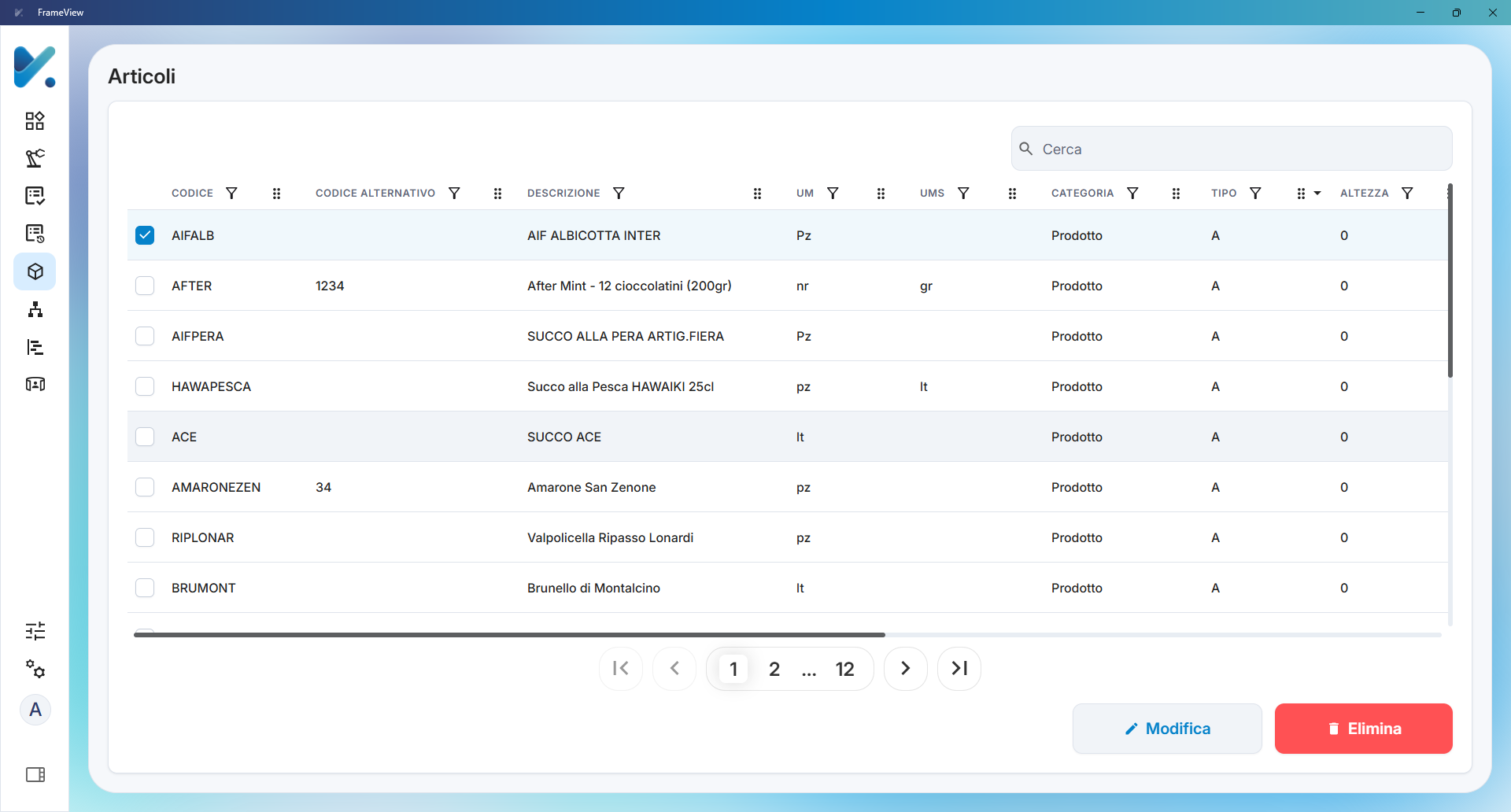
Task: Open the sliders tuning icon in sidebar
Action: (x=35, y=631)
